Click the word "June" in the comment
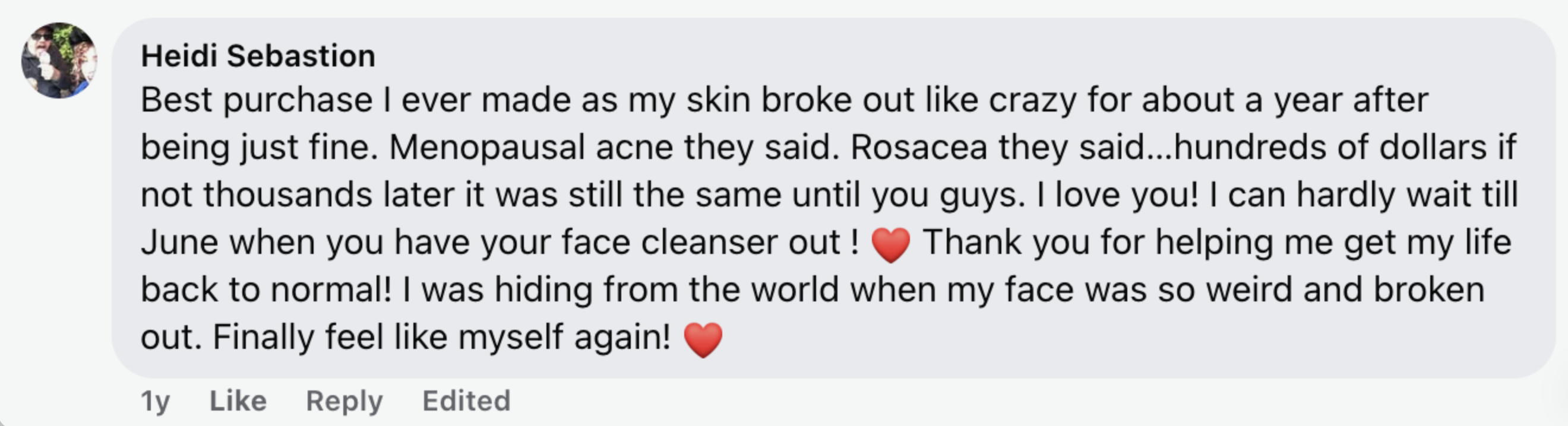 [179, 242]
